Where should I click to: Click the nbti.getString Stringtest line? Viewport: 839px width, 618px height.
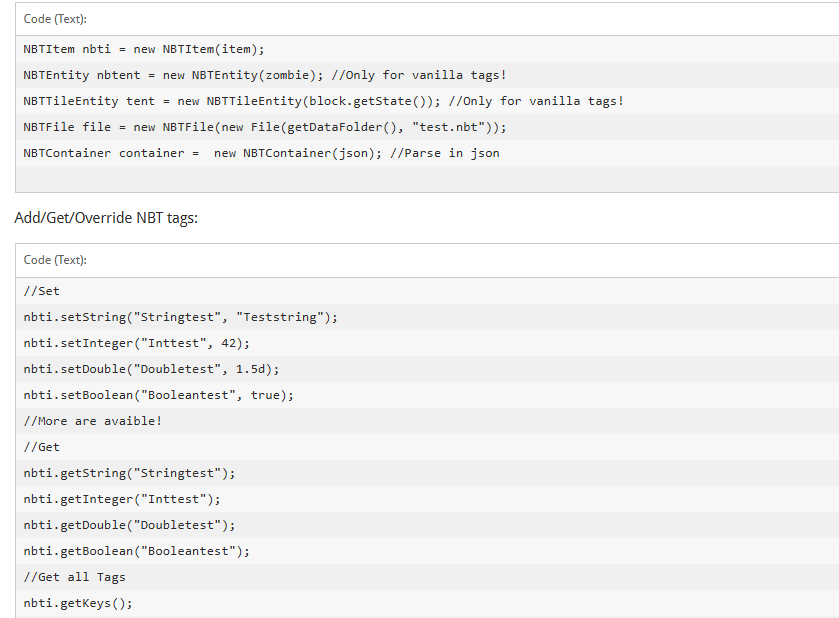pos(129,473)
